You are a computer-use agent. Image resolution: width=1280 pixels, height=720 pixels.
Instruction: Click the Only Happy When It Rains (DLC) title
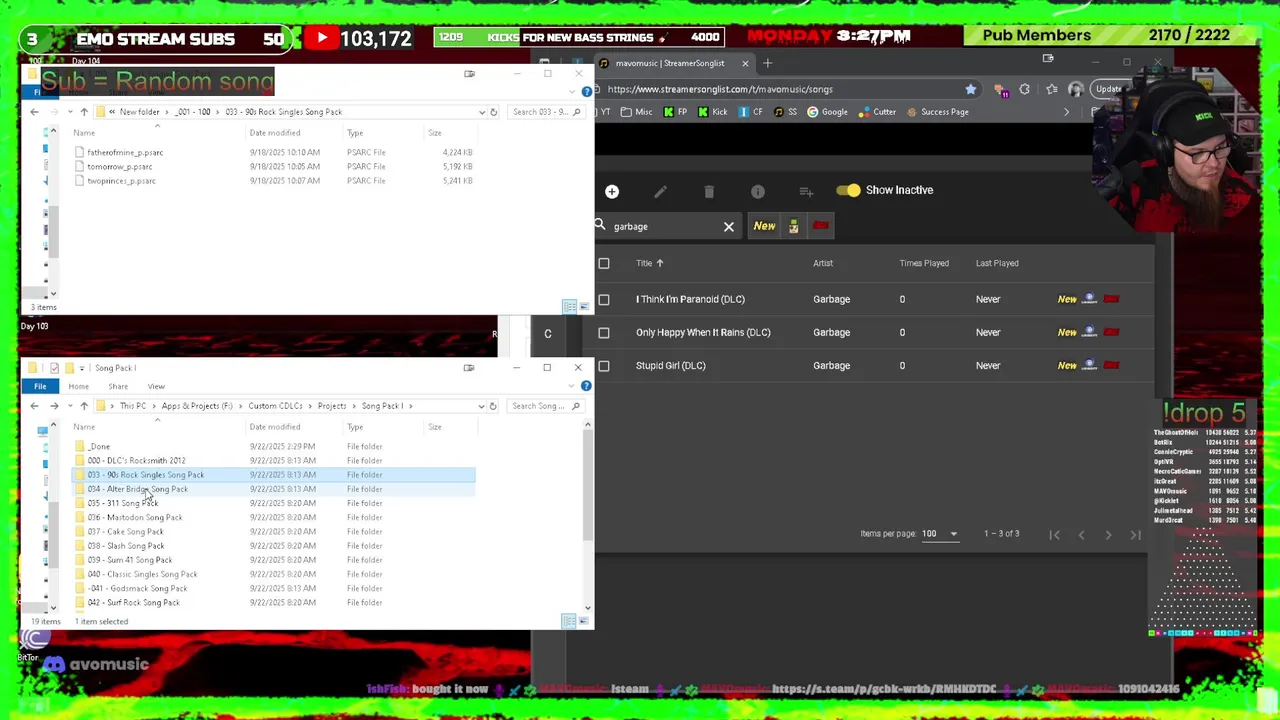703,332
